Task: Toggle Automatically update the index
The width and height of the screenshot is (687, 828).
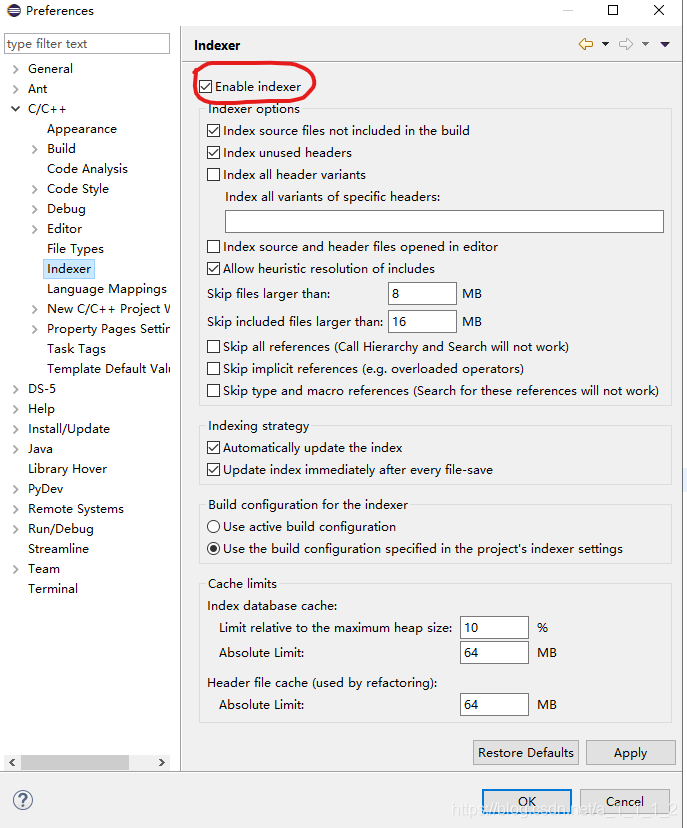Action: [x=213, y=448]
